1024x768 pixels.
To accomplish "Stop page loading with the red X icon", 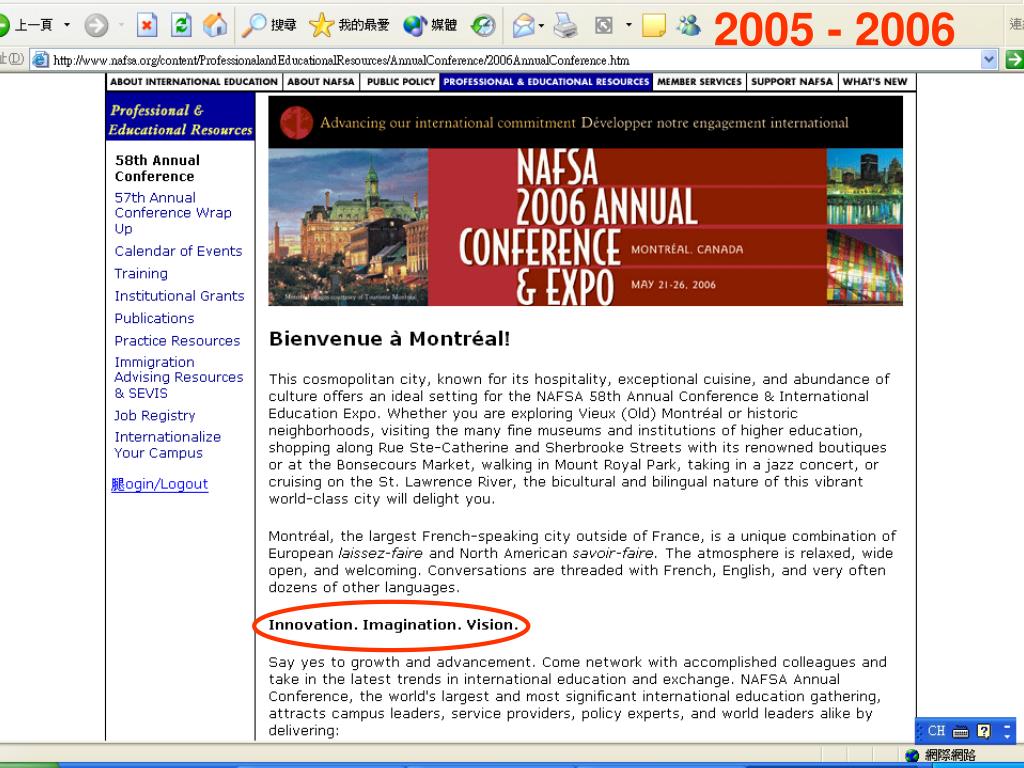I will [x=147, y=25].
